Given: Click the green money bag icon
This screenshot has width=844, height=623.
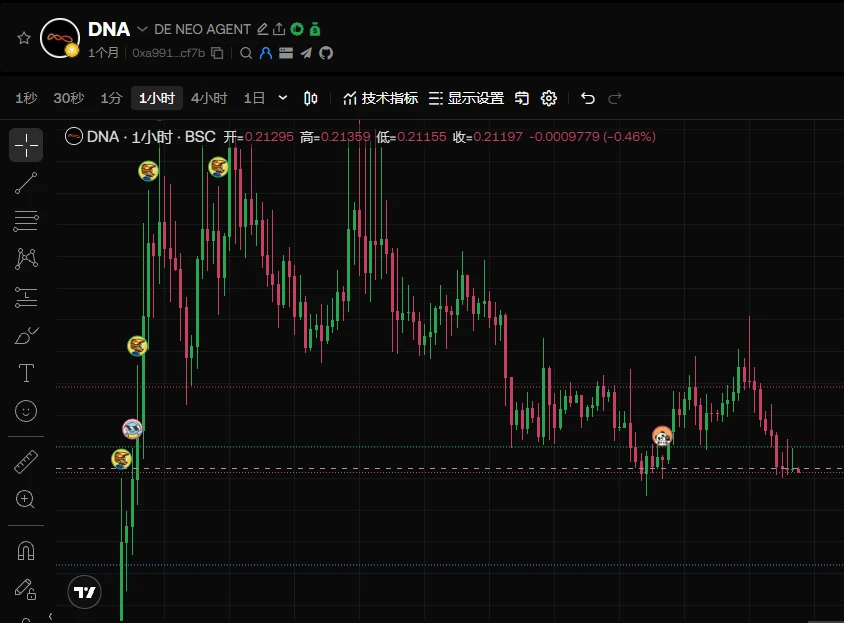Looking at the screenshot, I should pyautogui.click(x=315, y=29).
